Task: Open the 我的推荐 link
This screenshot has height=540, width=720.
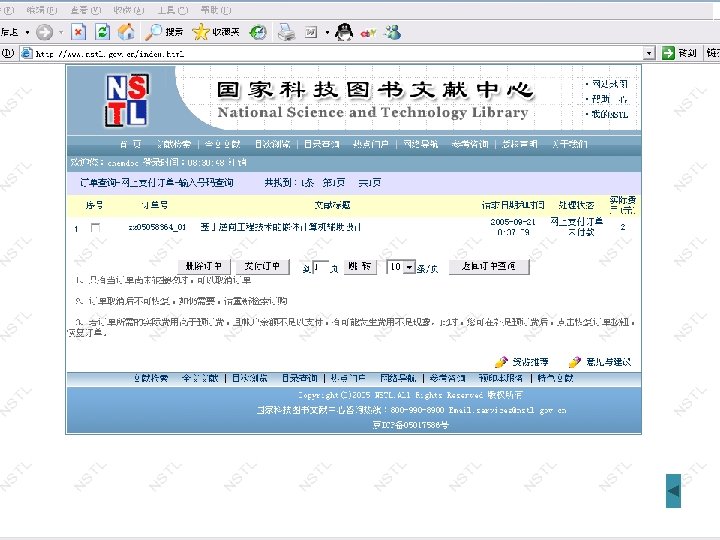Action: coord(530,362)
